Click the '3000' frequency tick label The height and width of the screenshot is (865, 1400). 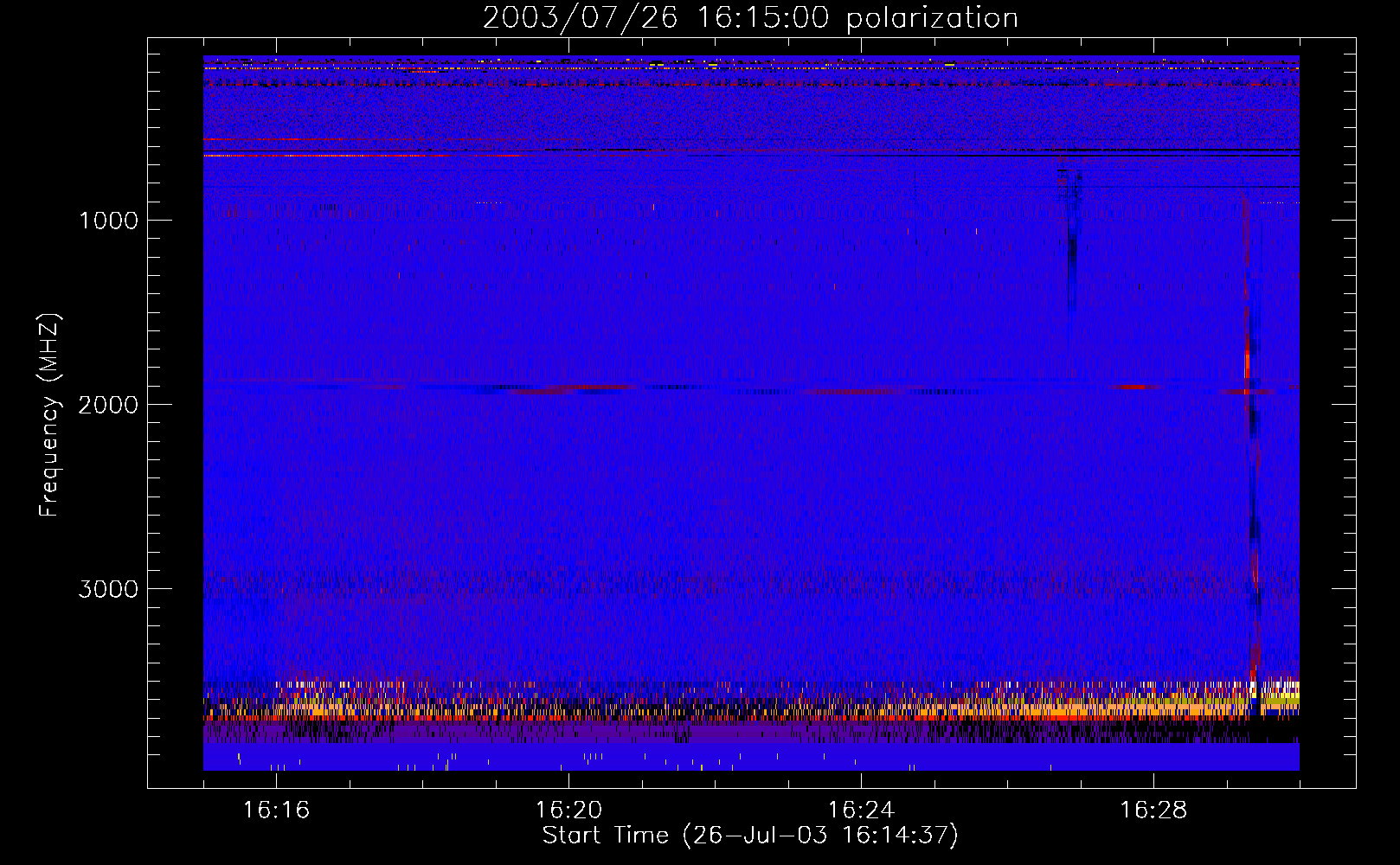(108, 589)
